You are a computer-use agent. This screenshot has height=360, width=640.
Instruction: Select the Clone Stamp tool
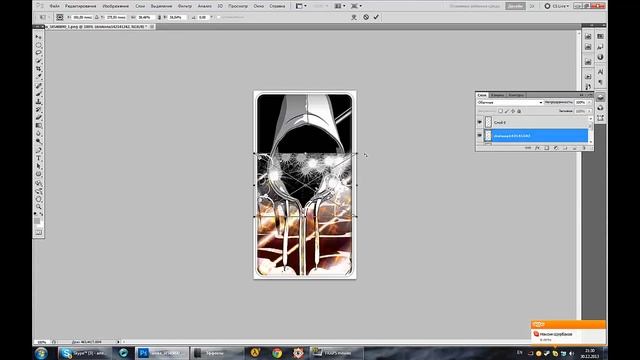[x=38, y=102]
